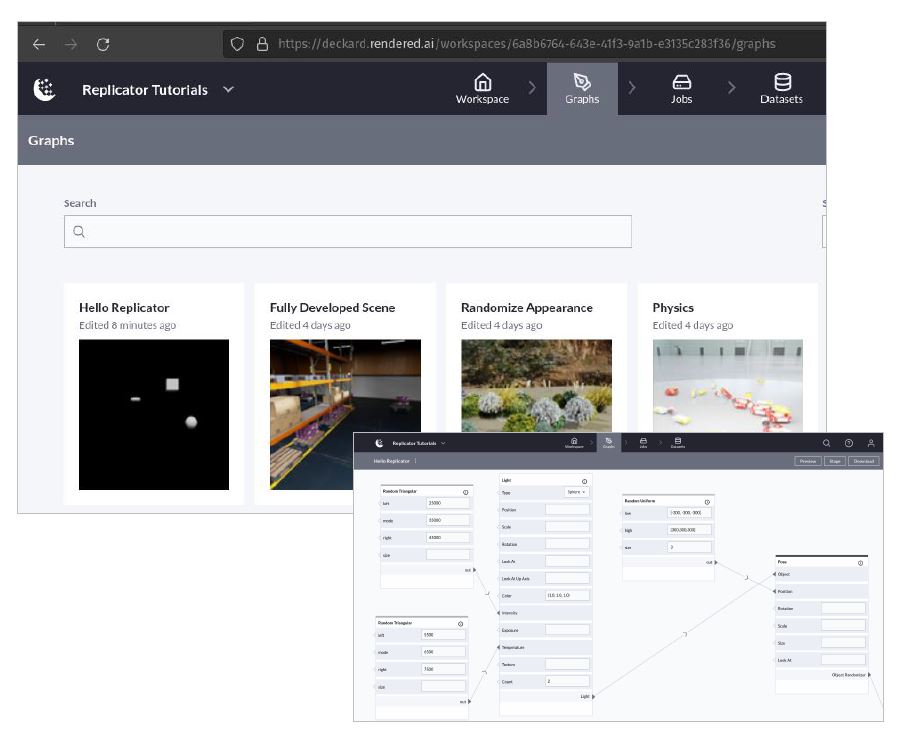Viewport: 915px width, 742px height.
Task: Click the Physics graph thumbnail
Action: coord(728,386)
